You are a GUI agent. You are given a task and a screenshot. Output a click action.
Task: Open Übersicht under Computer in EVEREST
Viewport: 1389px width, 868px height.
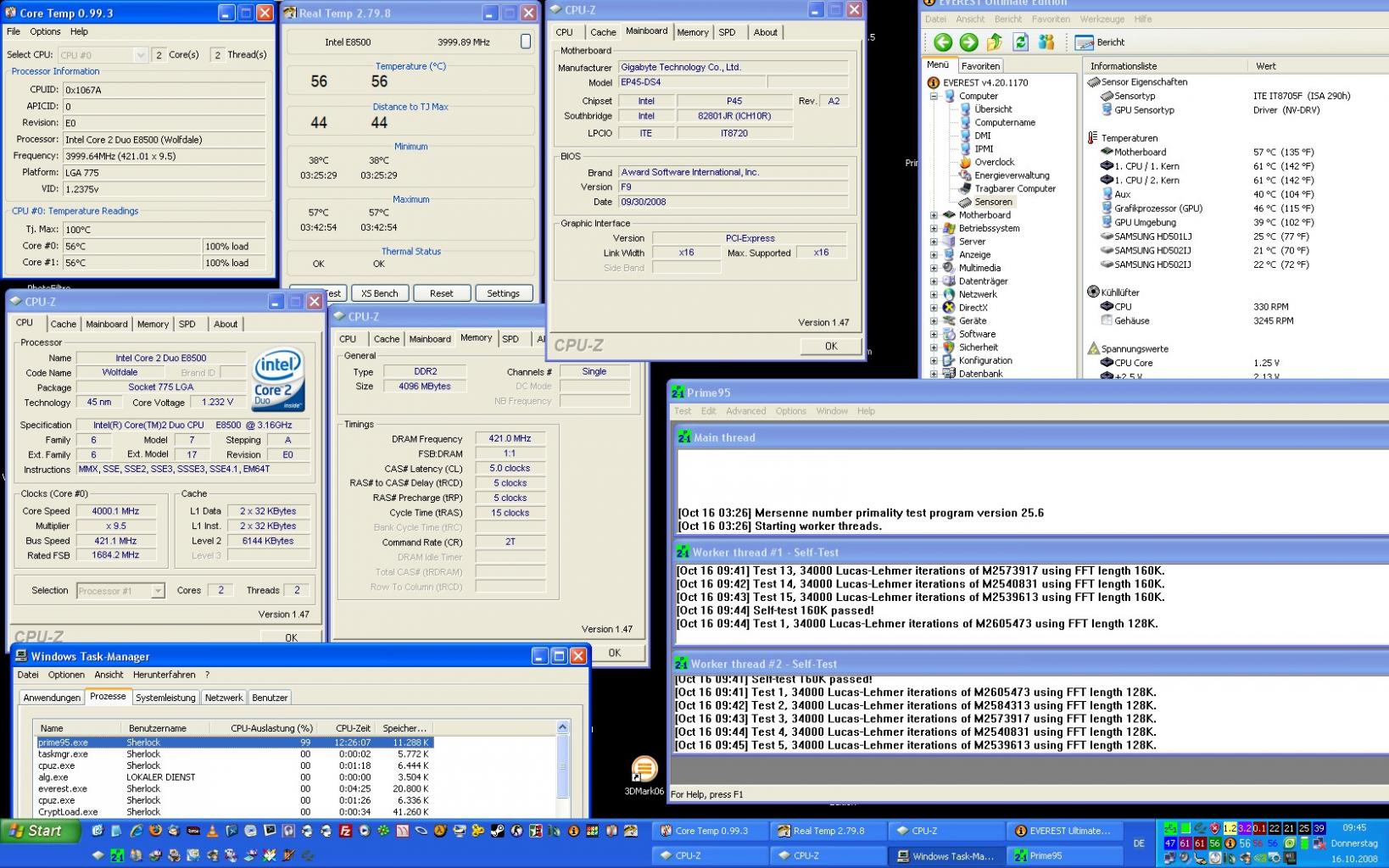tap(985, 109)
